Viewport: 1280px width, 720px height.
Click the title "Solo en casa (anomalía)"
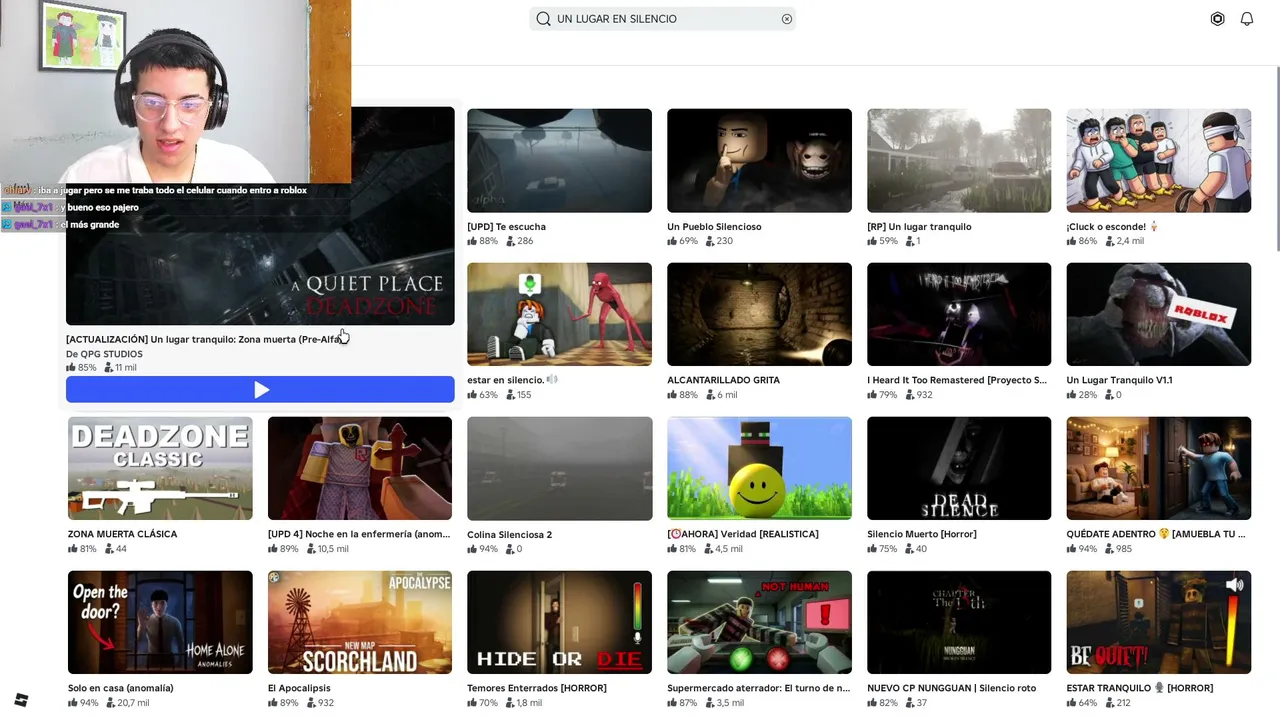pyautogui.click(x=121, y=688)
